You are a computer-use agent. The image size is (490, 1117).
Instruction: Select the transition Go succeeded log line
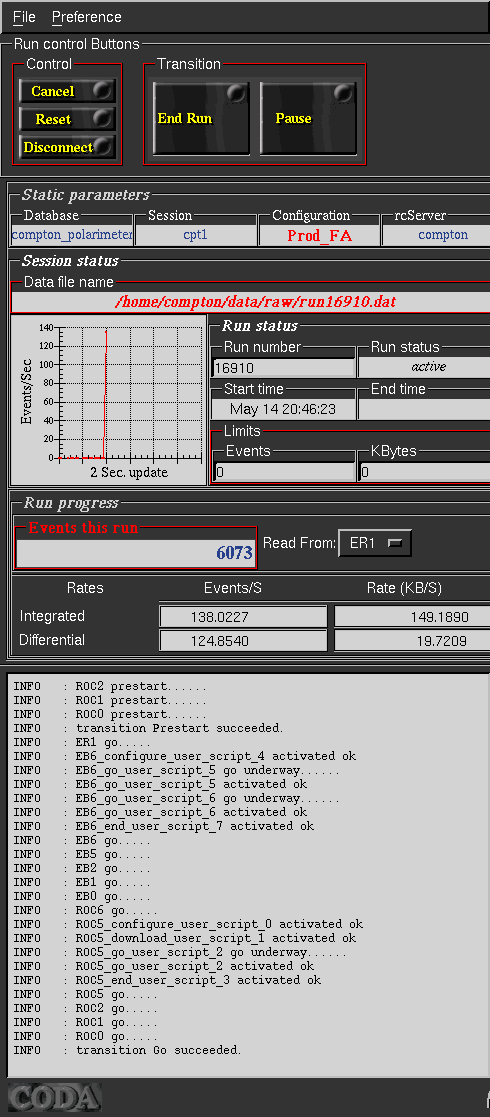(x=127, y=1050)
